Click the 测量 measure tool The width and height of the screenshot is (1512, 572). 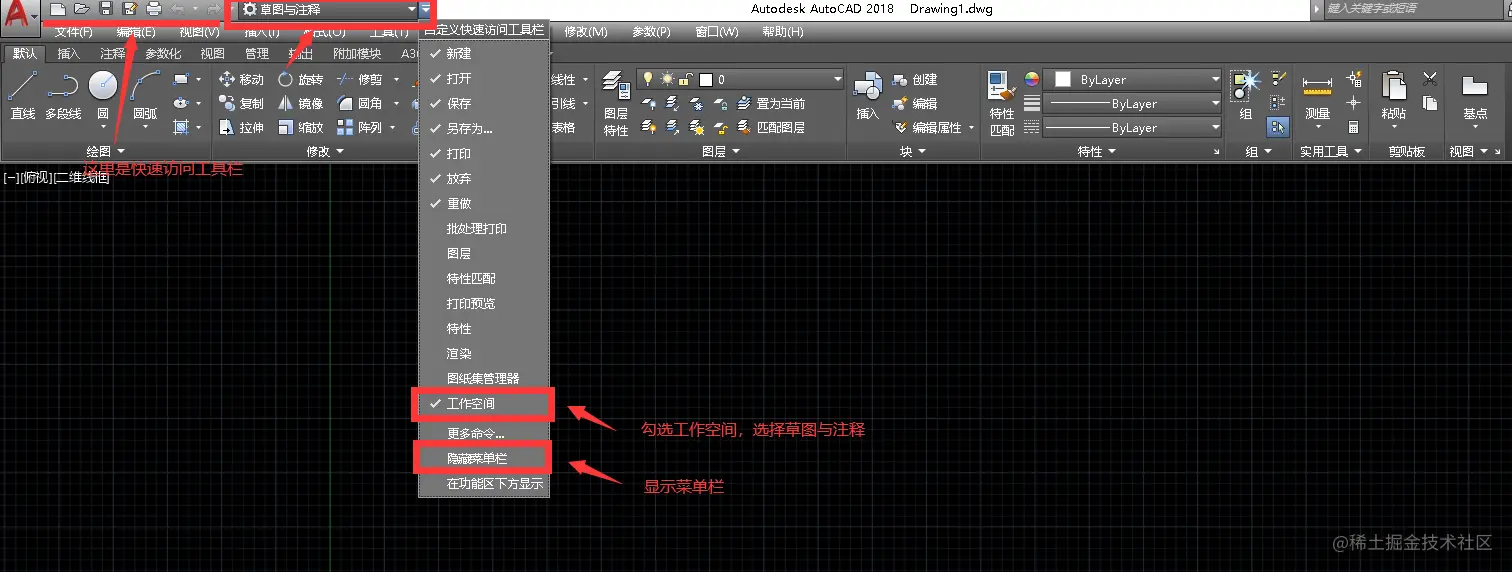point(1318,98)
